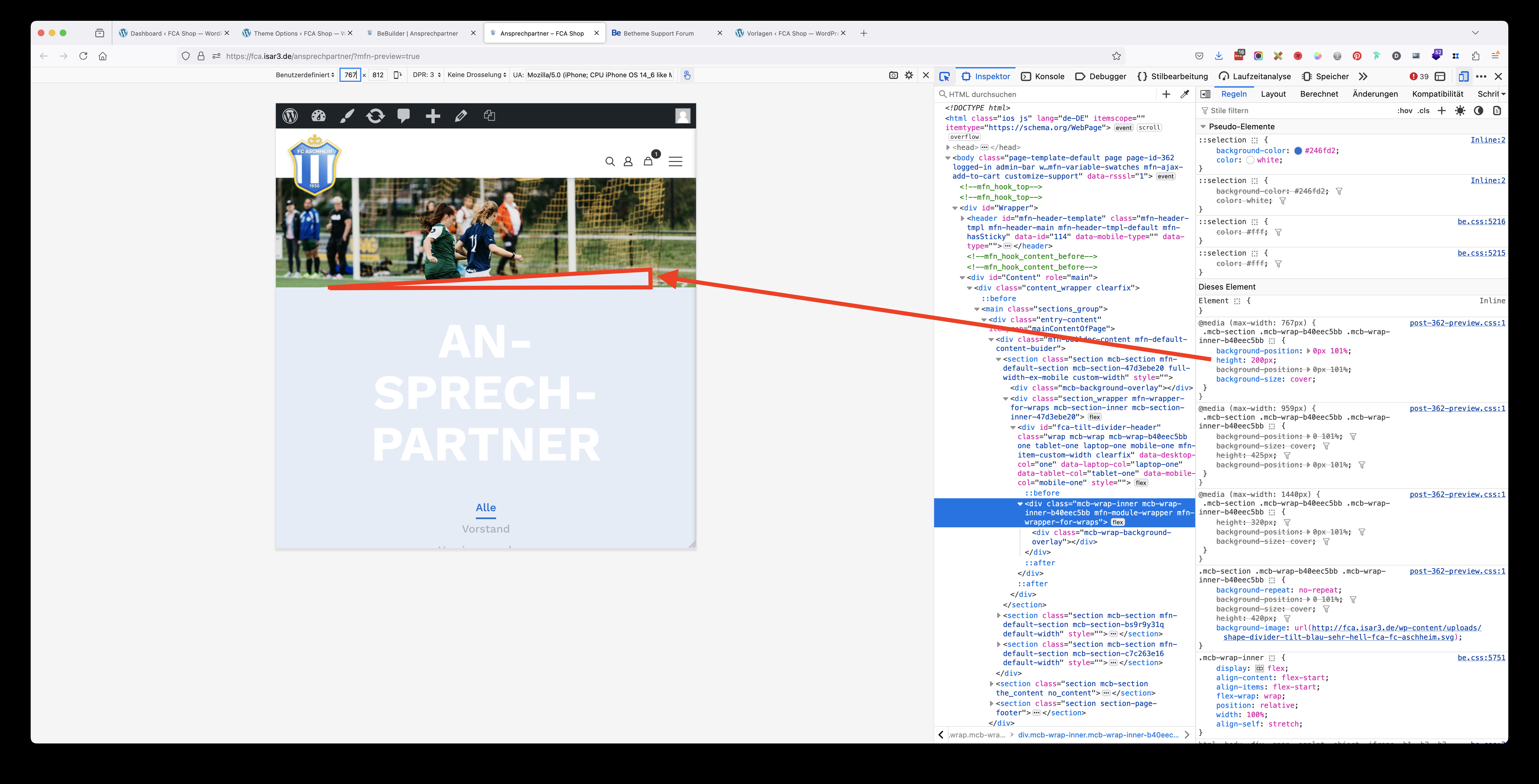The width and height of the screenshot is (1539, 784).
Task: Collapse the Pseudo-Elemente section
Action: [x=1203, y=127]
